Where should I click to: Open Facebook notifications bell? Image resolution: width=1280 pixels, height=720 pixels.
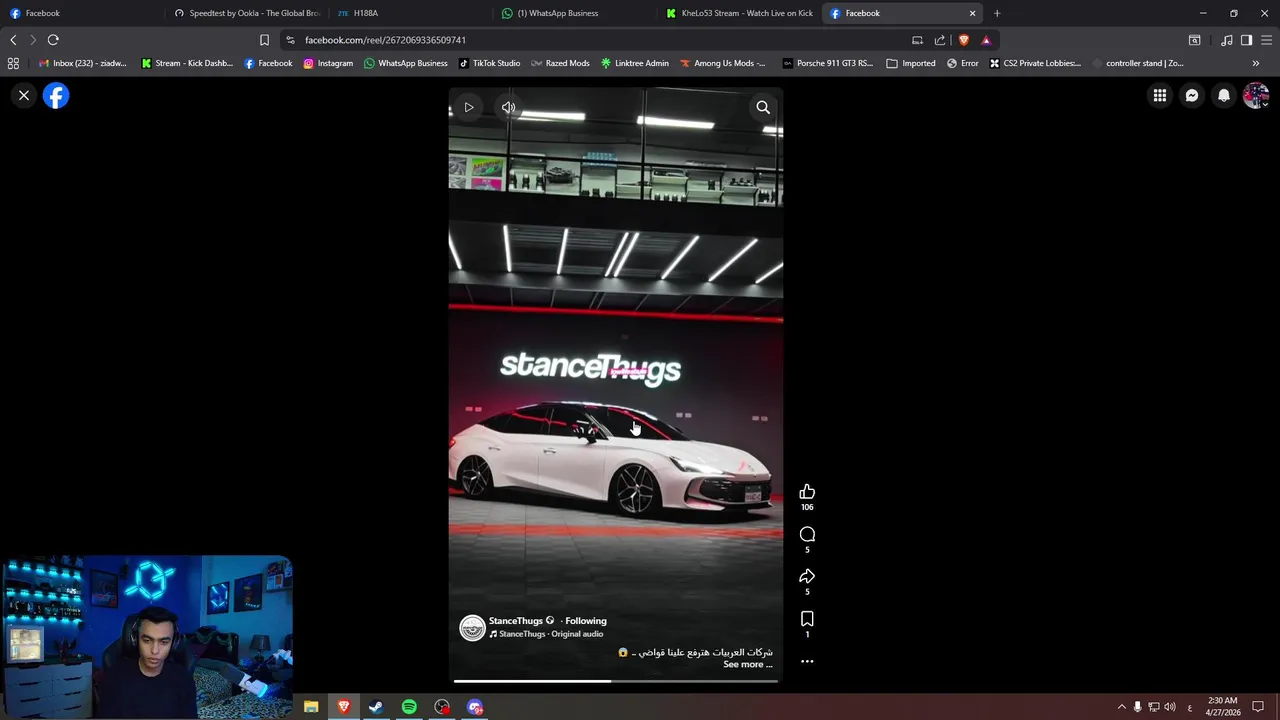[1223, 96]
